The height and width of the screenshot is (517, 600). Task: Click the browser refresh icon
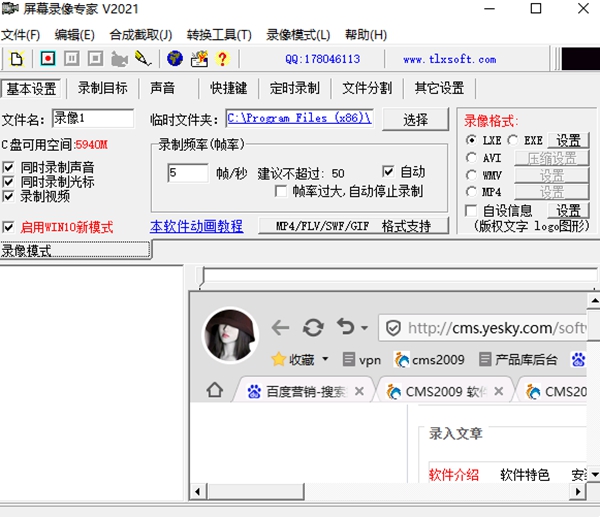pos(313,328)
